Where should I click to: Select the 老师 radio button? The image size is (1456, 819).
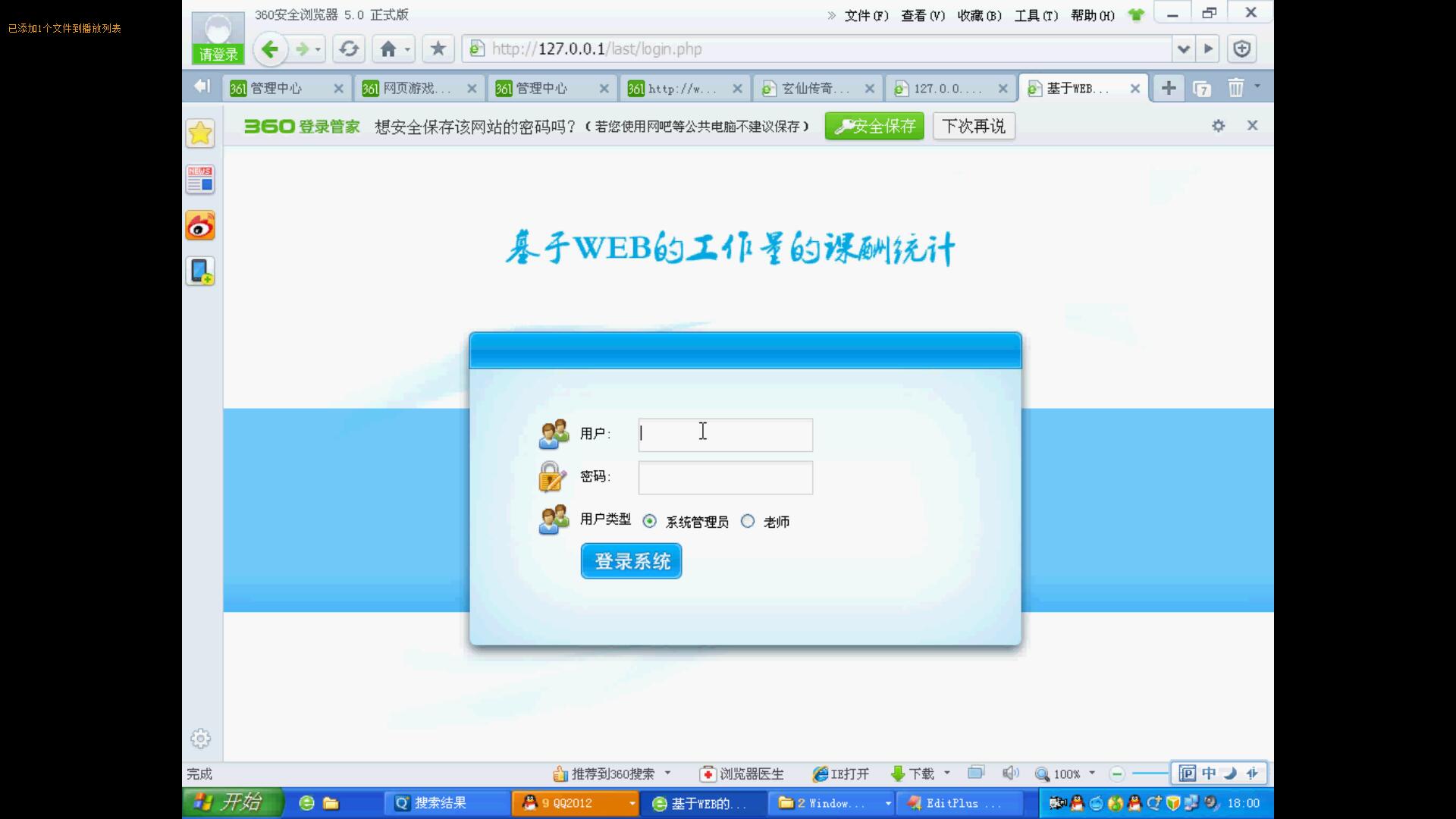[748, 521]
